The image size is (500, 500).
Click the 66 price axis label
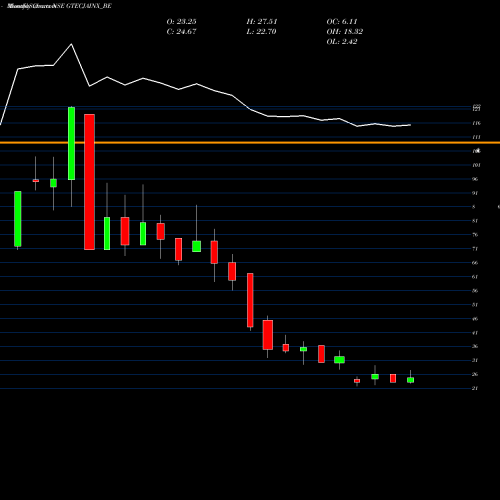pyautogui.click(x=475, y=263)
